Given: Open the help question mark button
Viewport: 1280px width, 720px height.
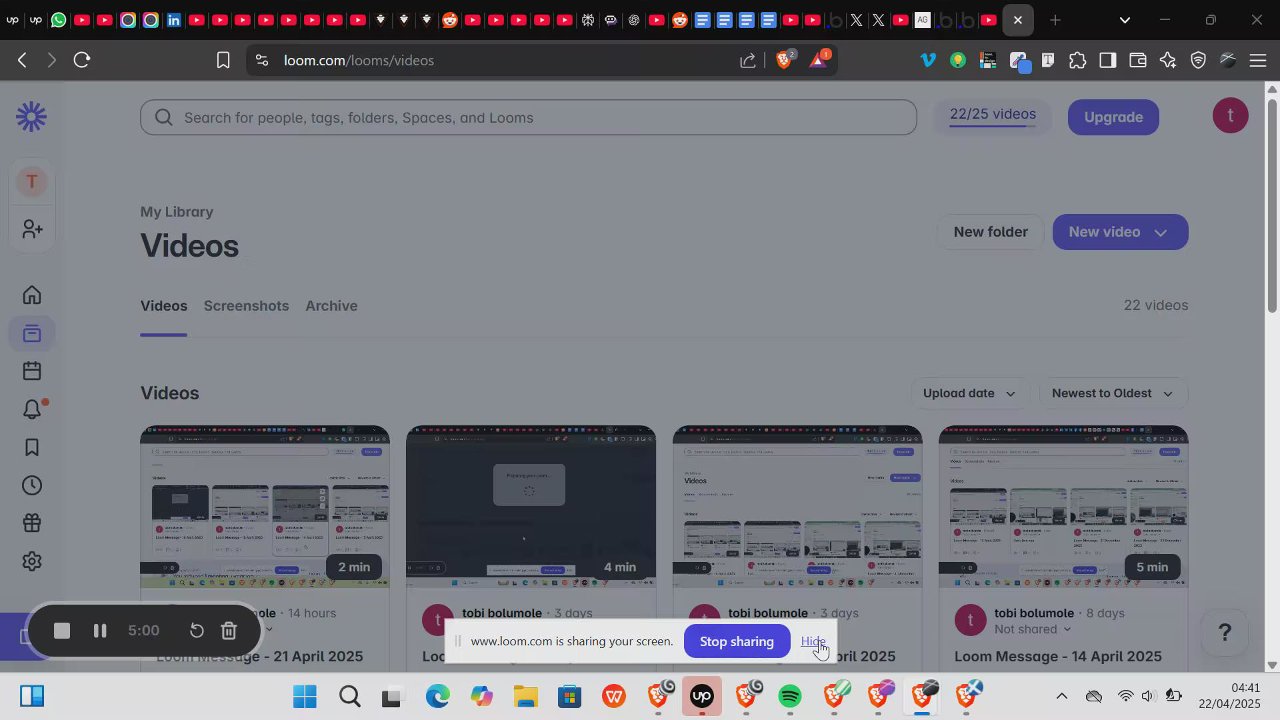Looking at the screenshot, I should [x=1225, y=632].
